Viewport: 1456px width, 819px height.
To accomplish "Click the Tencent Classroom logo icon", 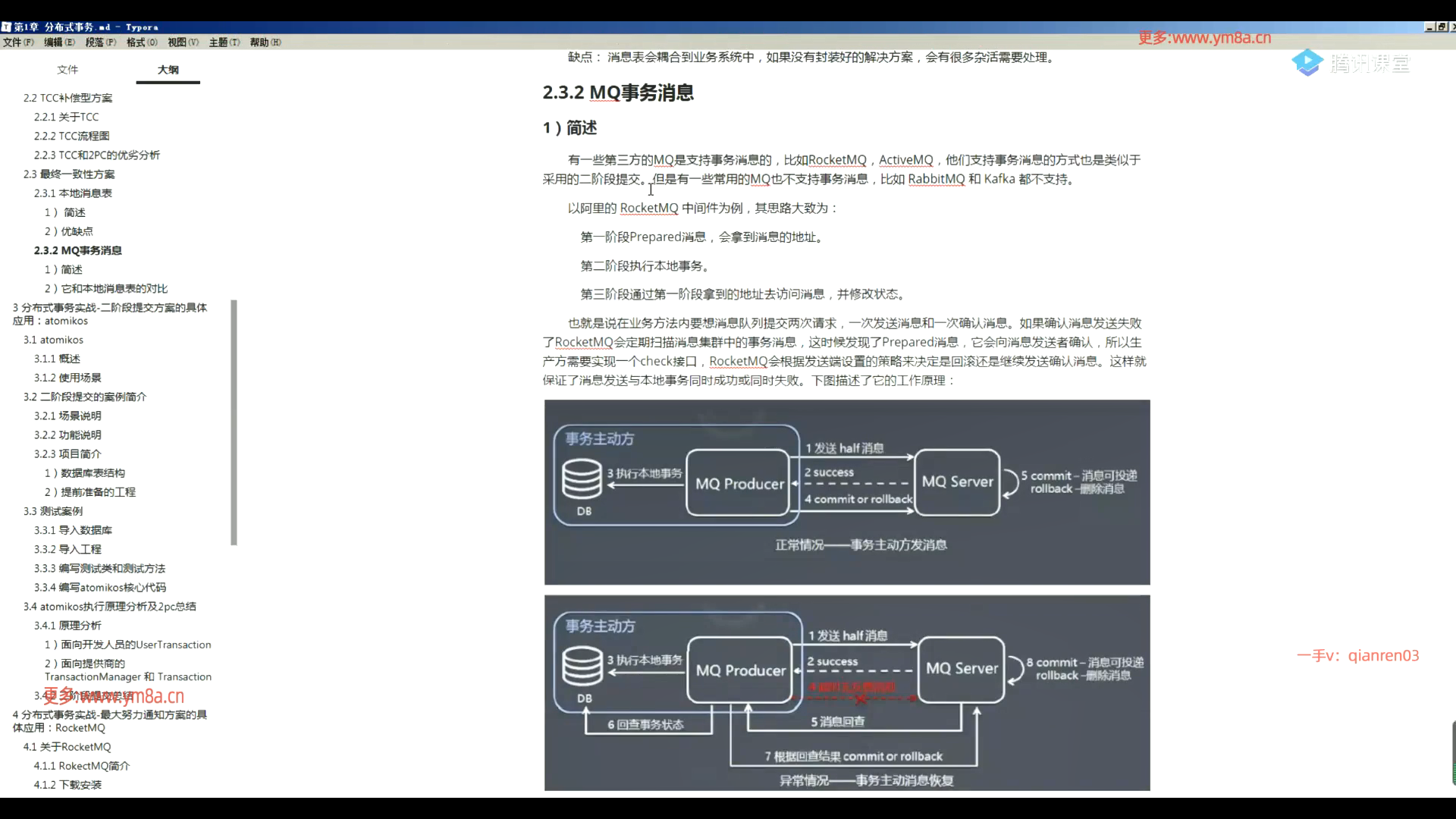I will point(1307,63).
